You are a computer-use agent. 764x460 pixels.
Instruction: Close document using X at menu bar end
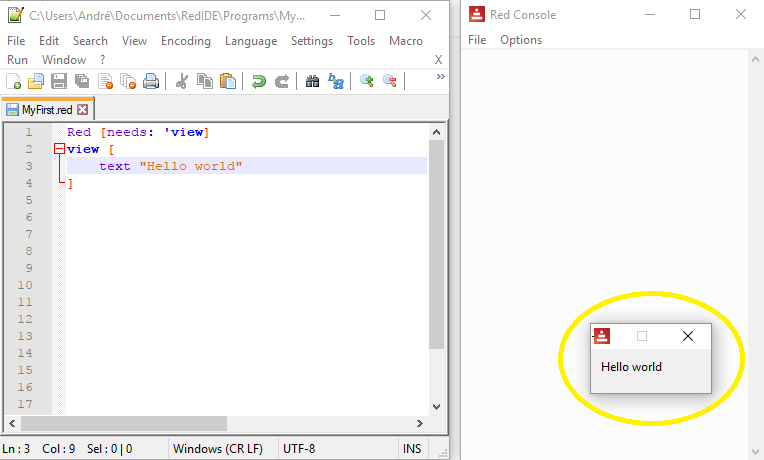[438, 60]
